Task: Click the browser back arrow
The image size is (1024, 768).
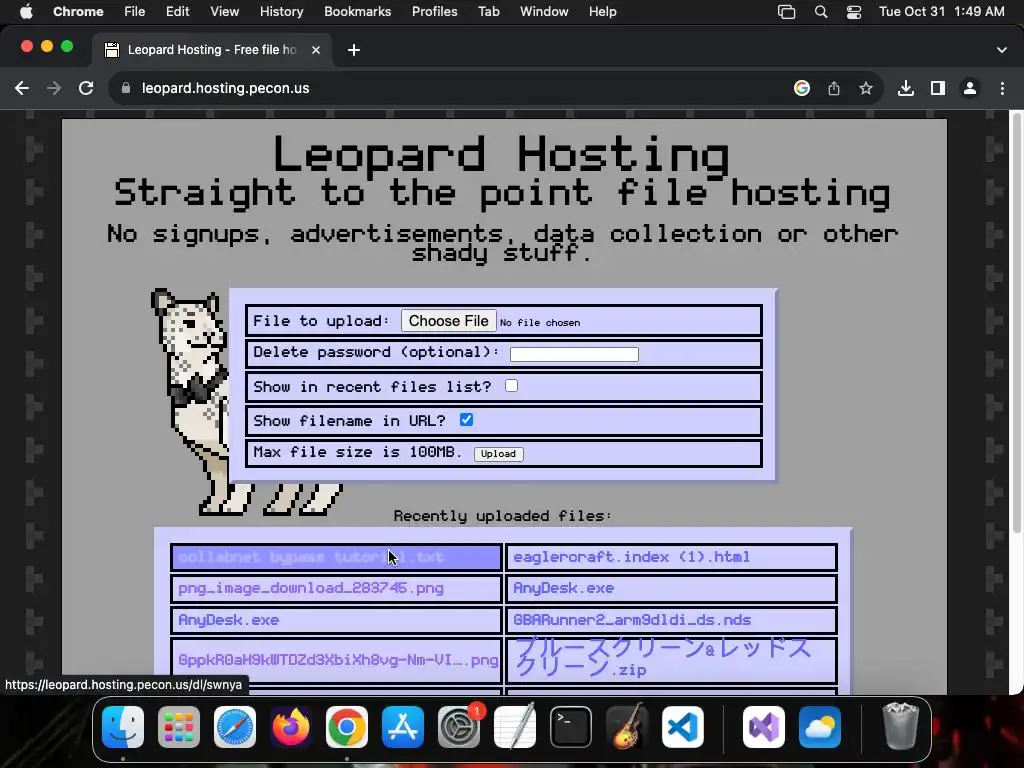Action: click(x=22, y=88)
